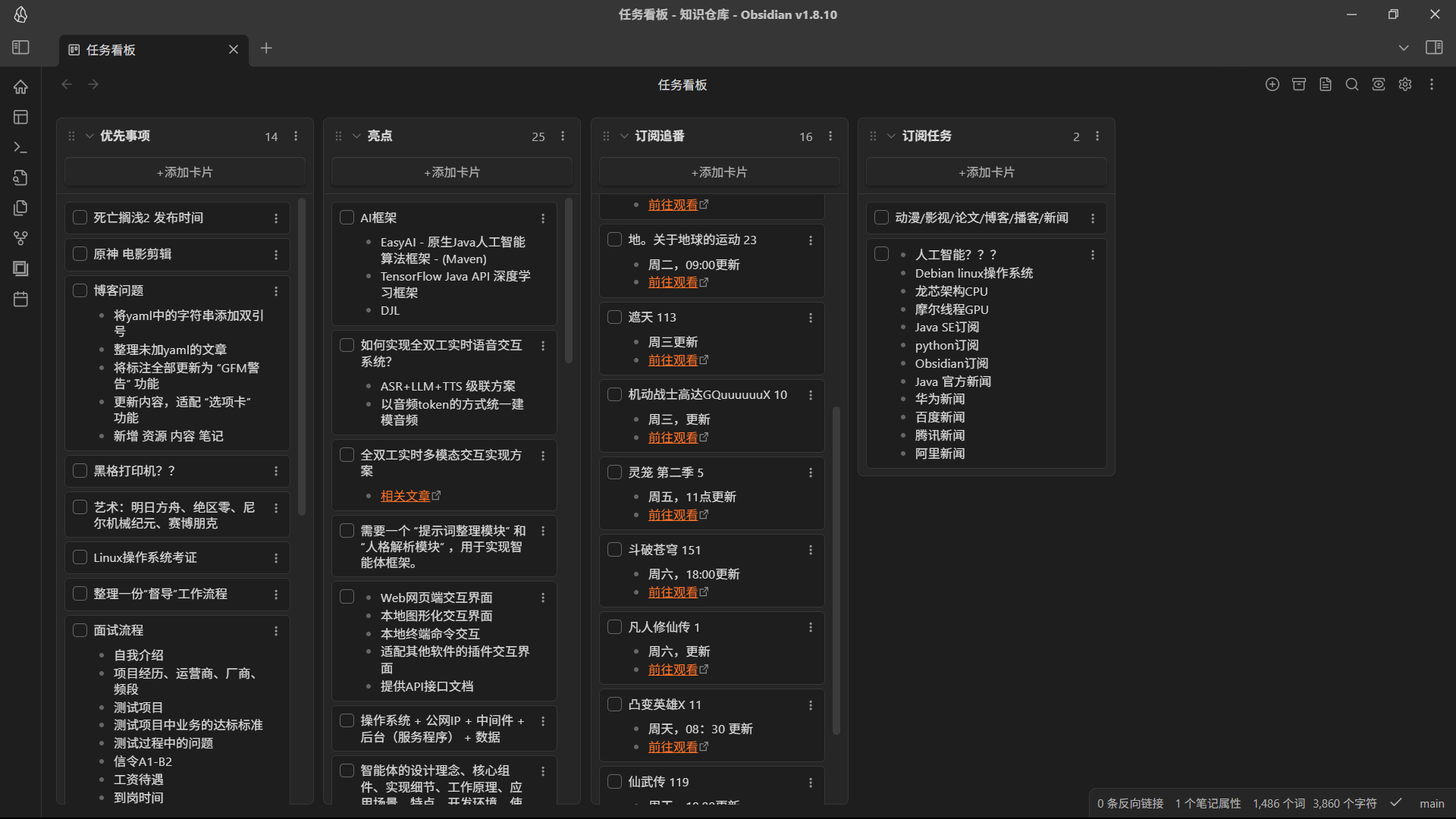
Task: Open graph view icon in left ribbon
Action: [20, 238]
